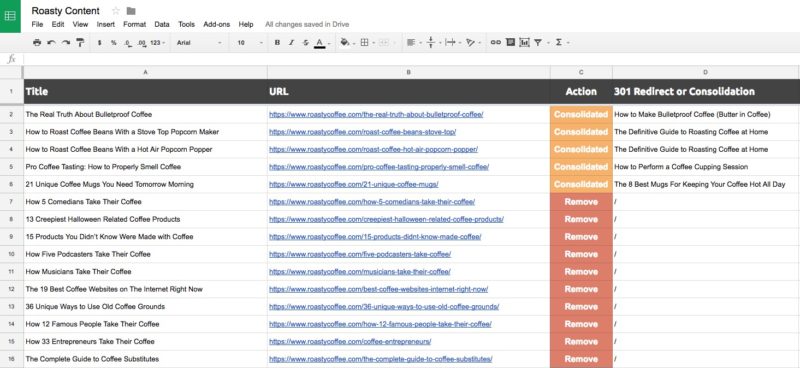The width and height of the screenshot is (800, 368).
Task: Open the Data menu
Action: 162,24
